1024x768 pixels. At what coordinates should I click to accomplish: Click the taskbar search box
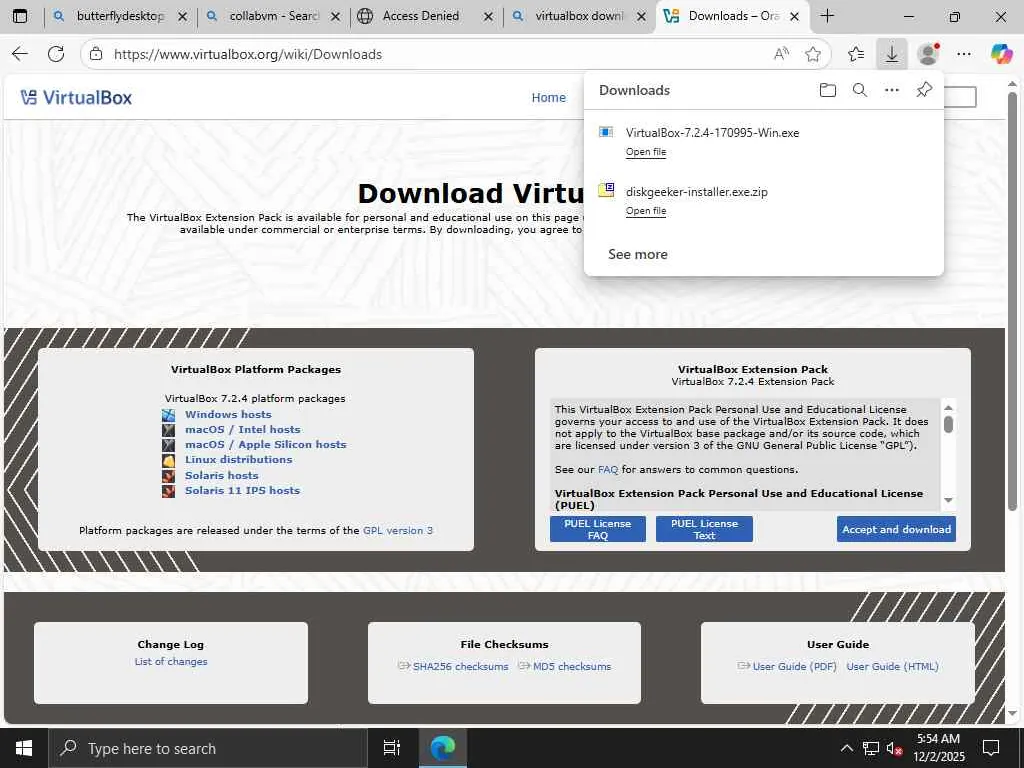tap(209, 748)
